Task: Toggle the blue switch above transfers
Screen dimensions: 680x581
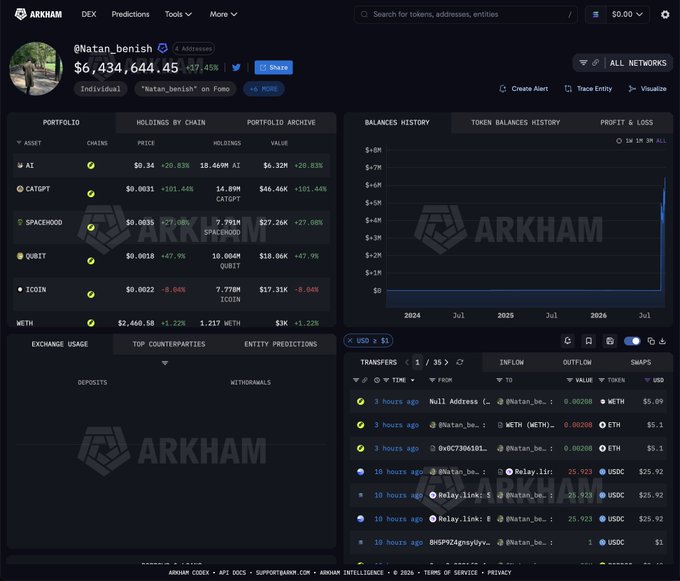Action: coord(632,341)
